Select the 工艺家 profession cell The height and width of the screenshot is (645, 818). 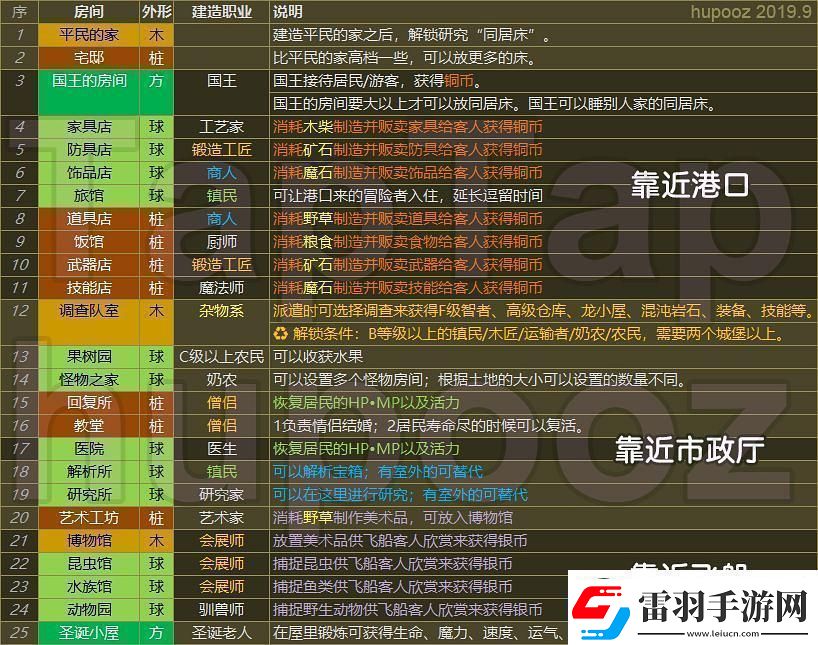221,127
